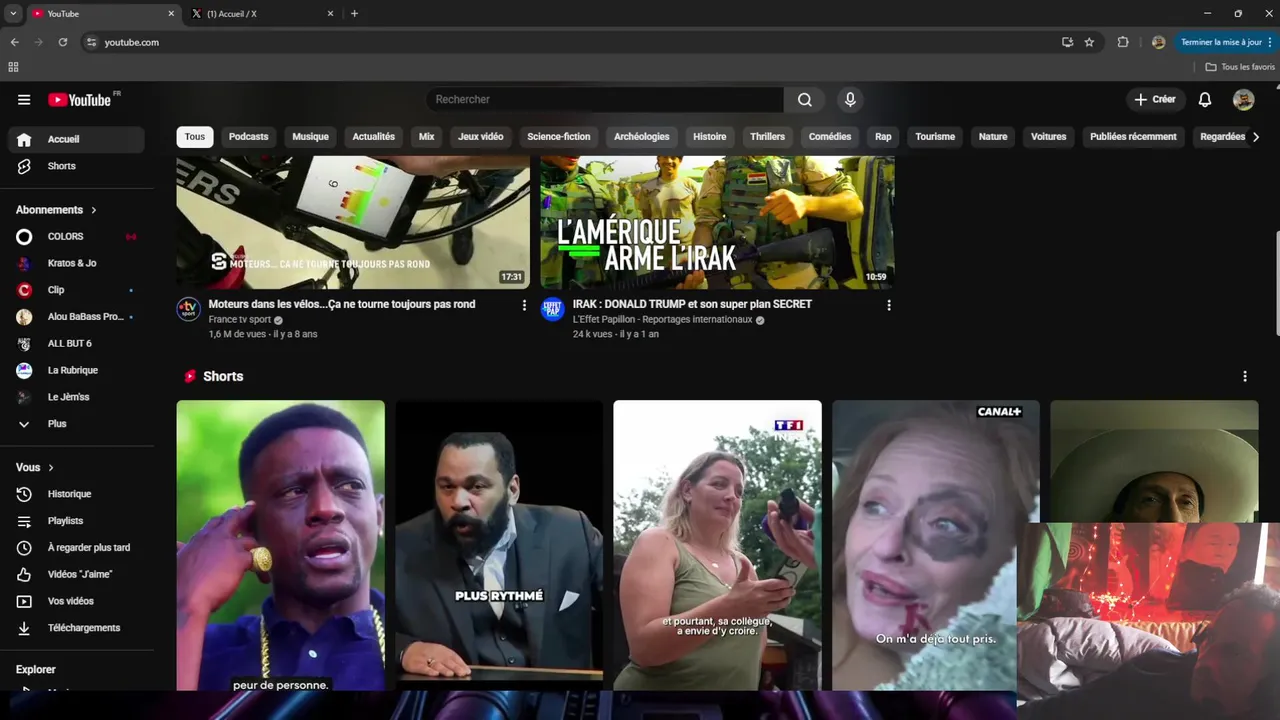Select the Podcasts filter chip

pos(248,136)
